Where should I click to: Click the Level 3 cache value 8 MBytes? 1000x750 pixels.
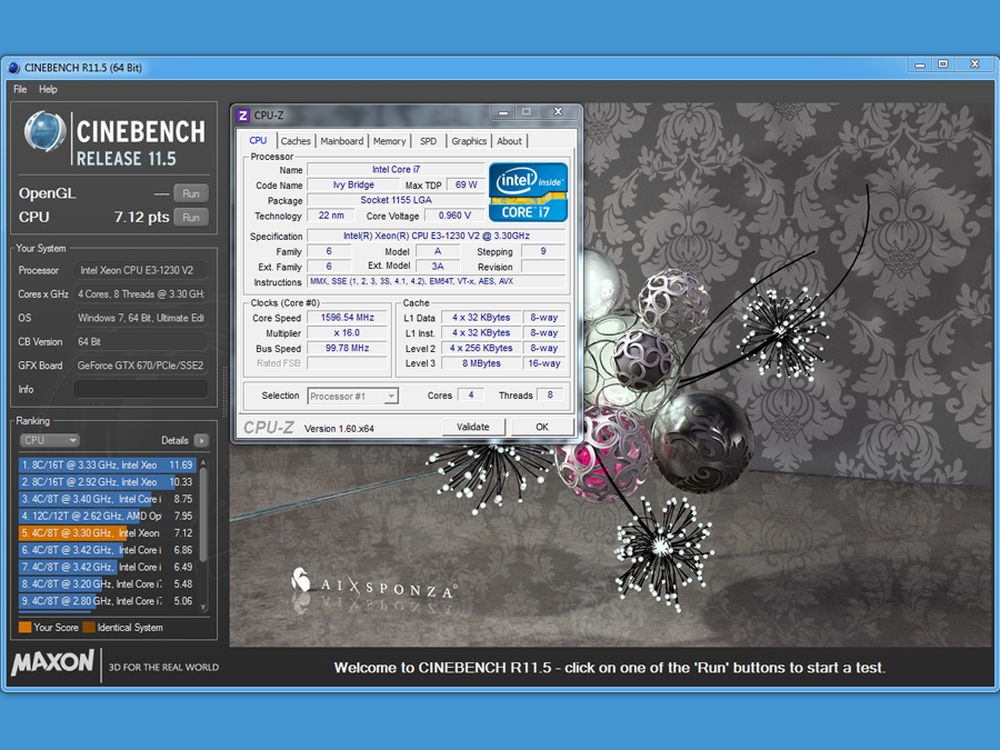[x=481, y=364]
